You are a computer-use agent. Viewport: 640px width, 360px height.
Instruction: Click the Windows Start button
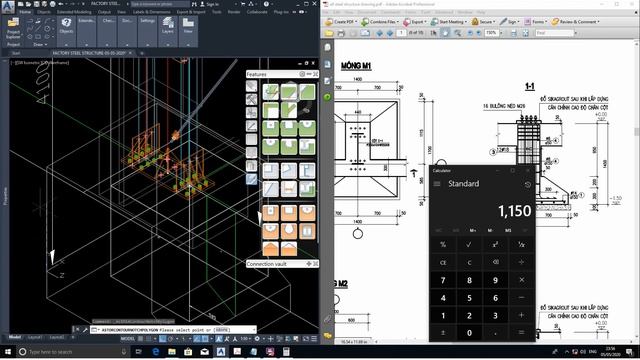click(8, 351)
